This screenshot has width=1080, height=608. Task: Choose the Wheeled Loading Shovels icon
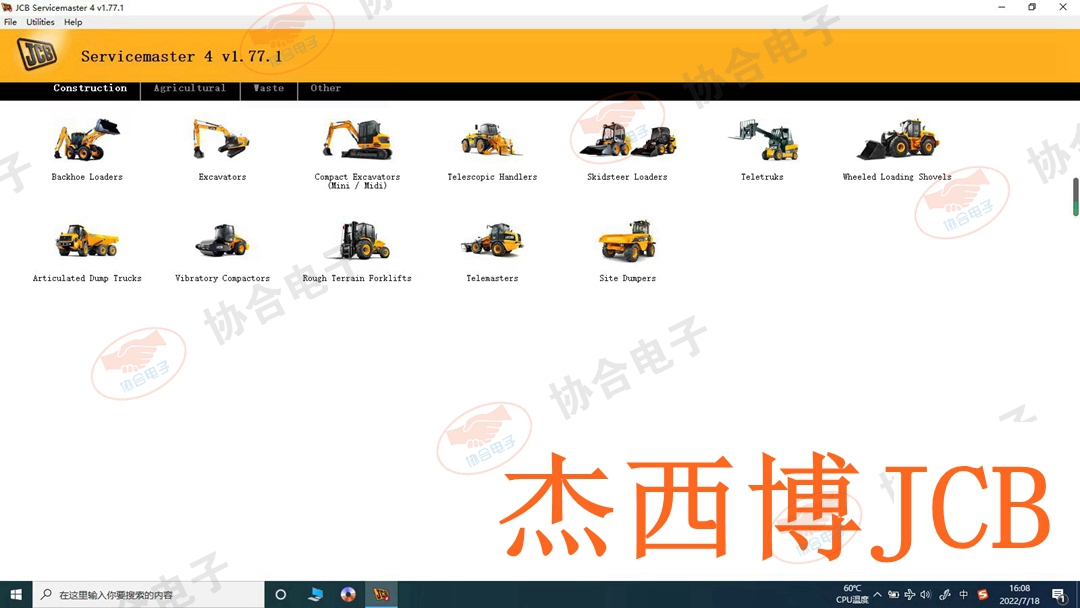pos(898,139)
